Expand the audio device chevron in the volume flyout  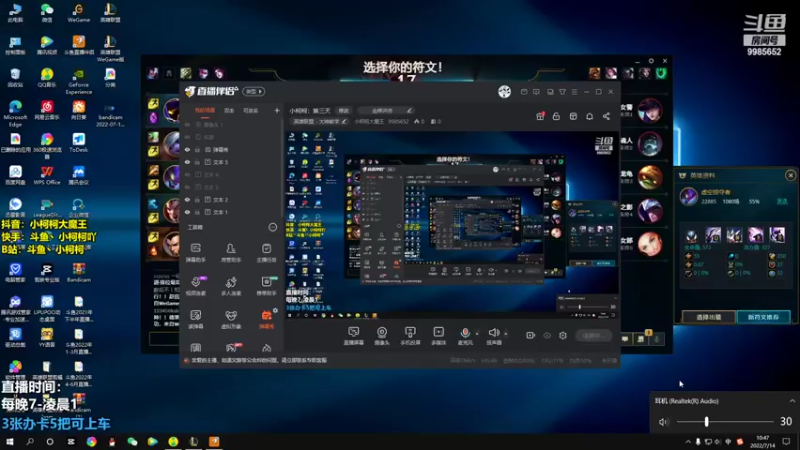pyautogui.click(x=792, y=401)
